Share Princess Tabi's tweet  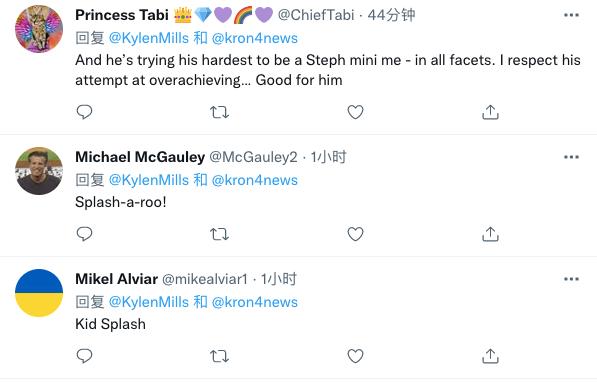tap(490, 112)
